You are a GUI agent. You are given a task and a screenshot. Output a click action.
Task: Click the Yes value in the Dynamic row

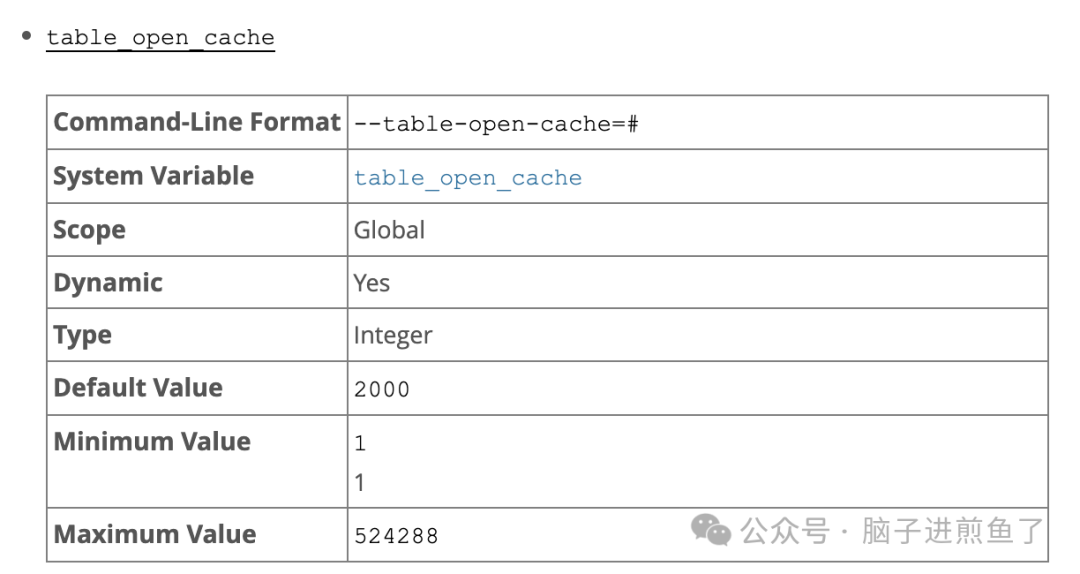click(x=371, y=283)
